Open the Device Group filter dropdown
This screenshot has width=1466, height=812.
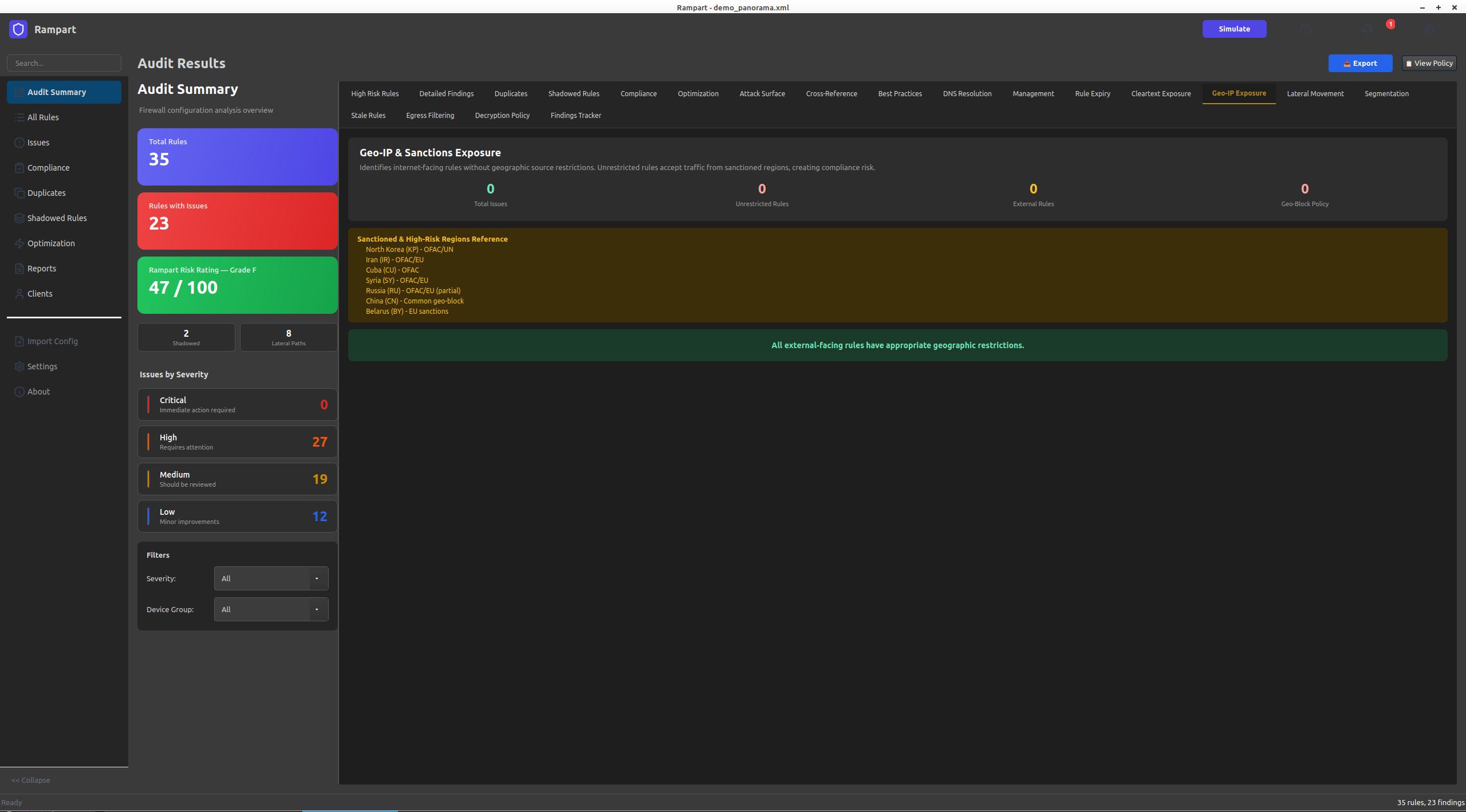point(271,609)
